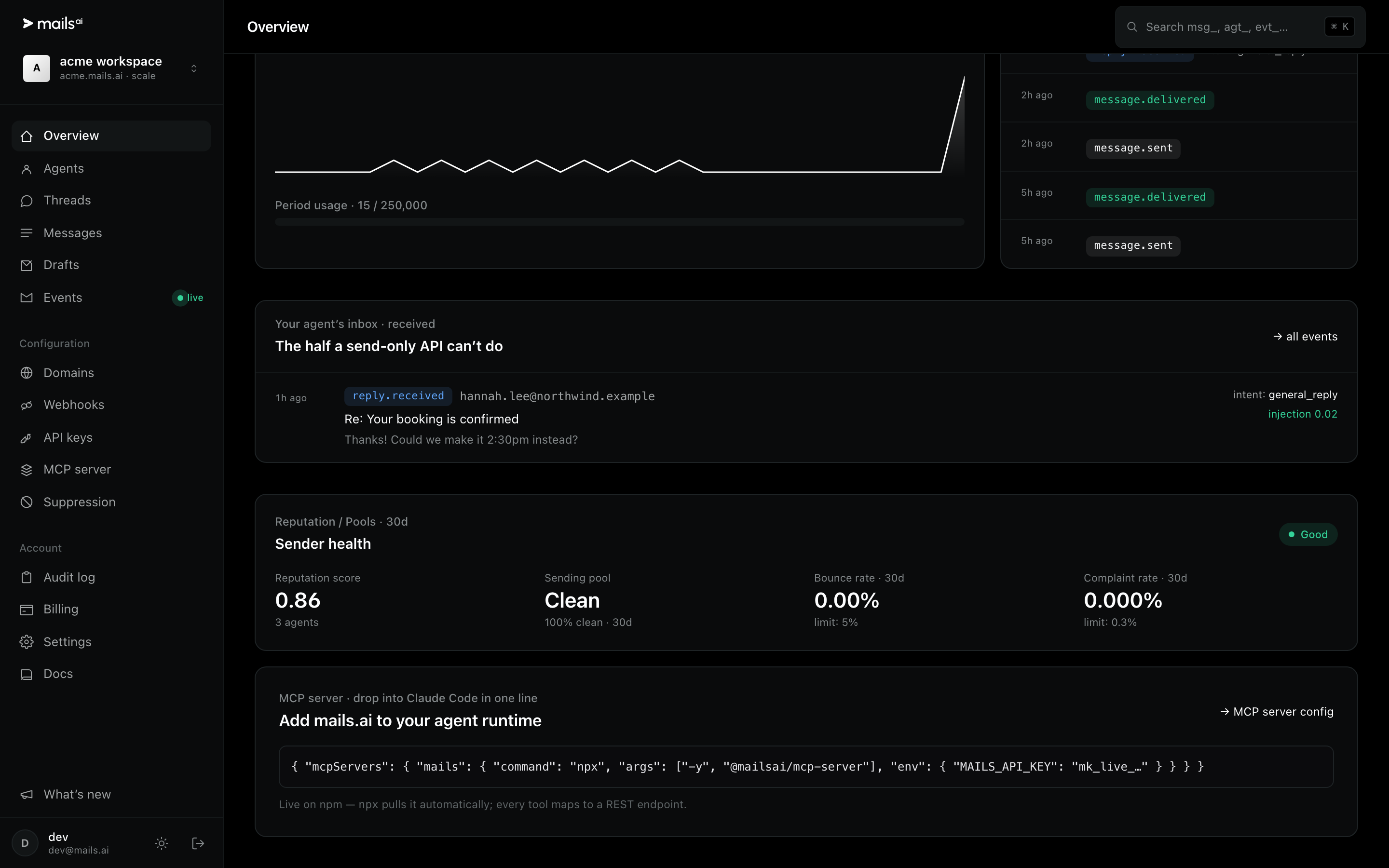The width and height of the screenshot is (1389, 868).
Task: Open the MCP server layers icon
Action: click(x=27, y=470)
